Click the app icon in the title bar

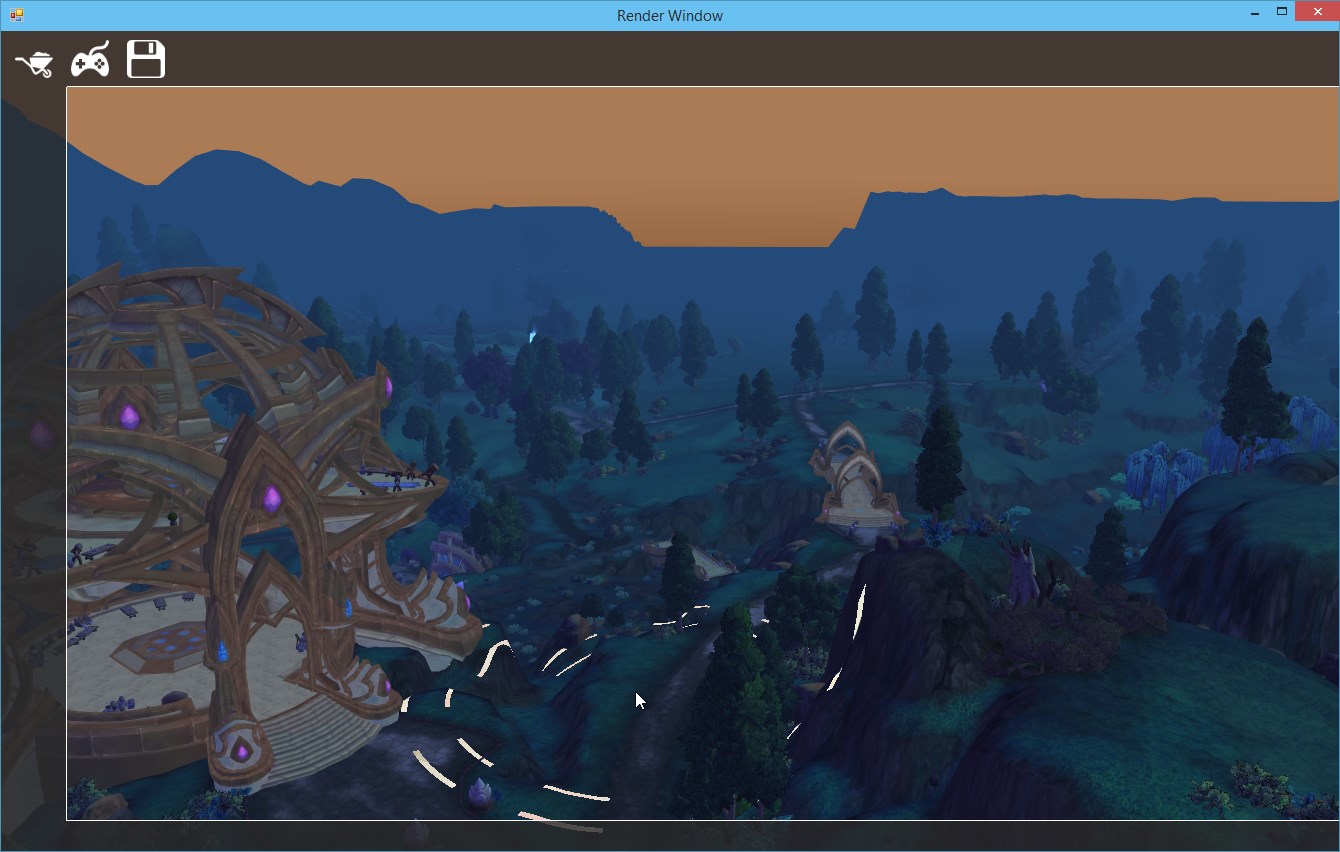[16, 15]
